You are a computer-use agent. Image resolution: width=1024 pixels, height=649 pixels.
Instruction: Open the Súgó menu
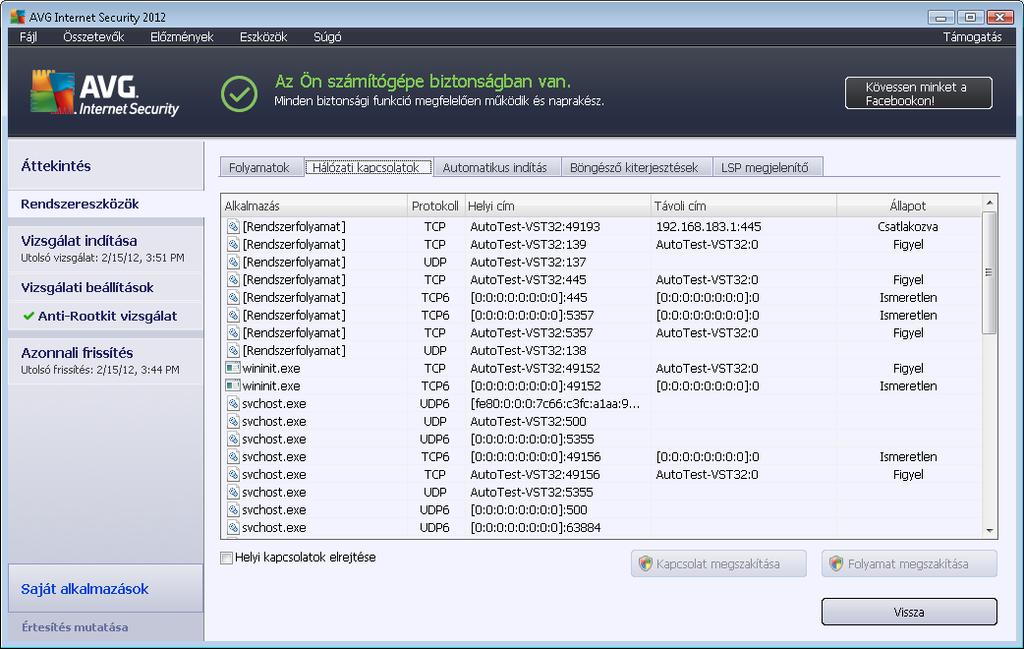coord(327,37)
